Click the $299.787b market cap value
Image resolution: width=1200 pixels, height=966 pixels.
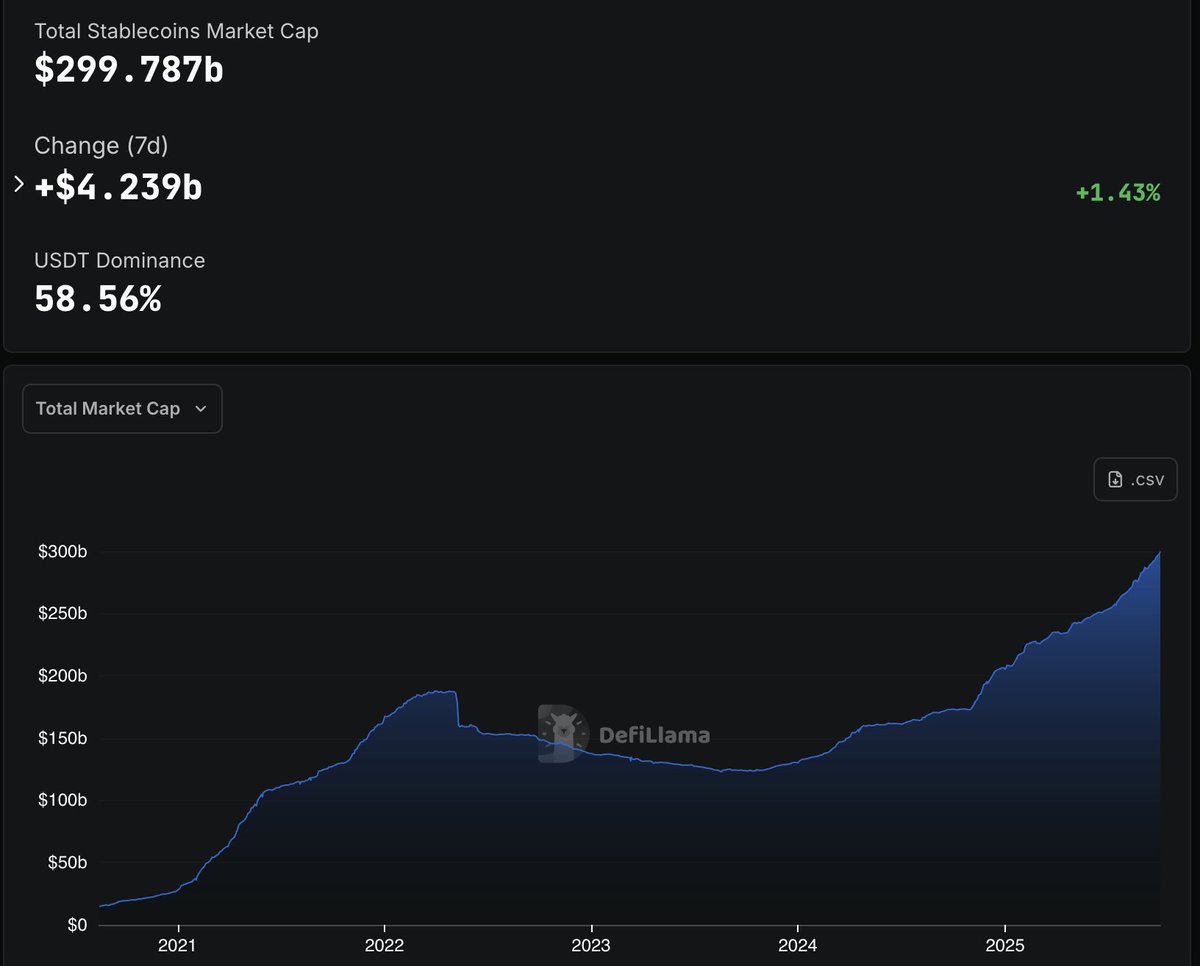click(x=129, y=69)
